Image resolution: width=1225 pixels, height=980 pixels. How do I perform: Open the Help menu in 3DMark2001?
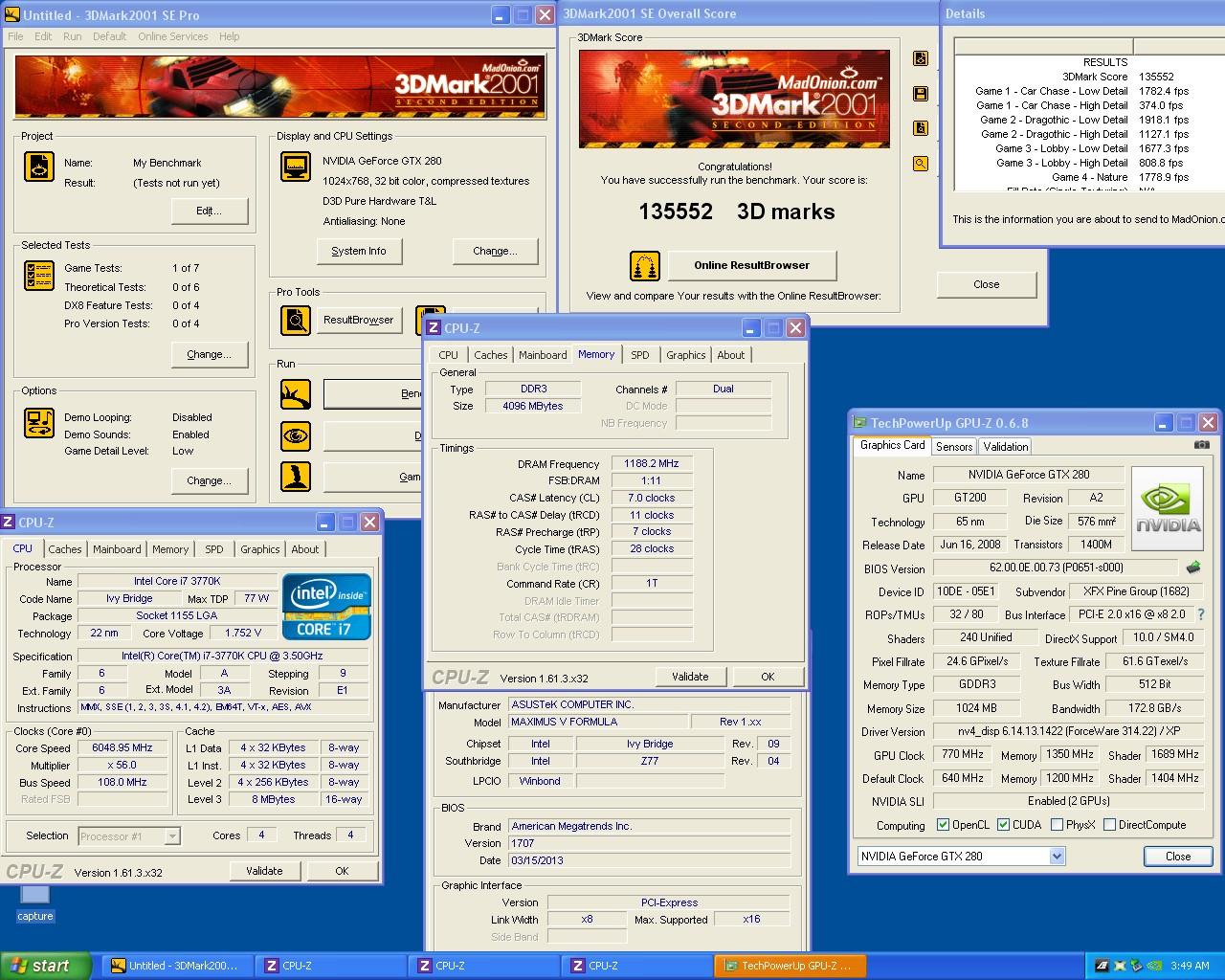pyautogui.click(x=230, y=36)
